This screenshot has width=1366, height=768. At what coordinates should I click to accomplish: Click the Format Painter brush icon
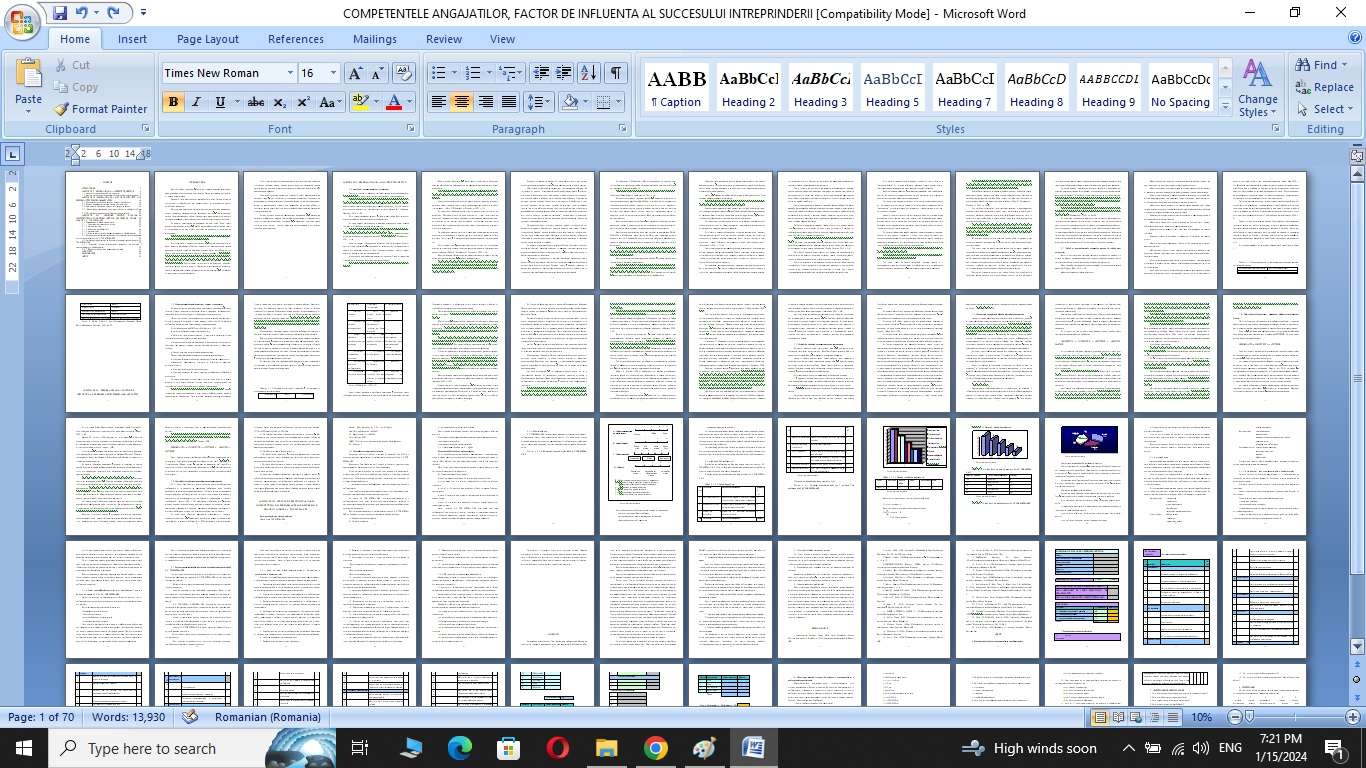click(61, 109)
